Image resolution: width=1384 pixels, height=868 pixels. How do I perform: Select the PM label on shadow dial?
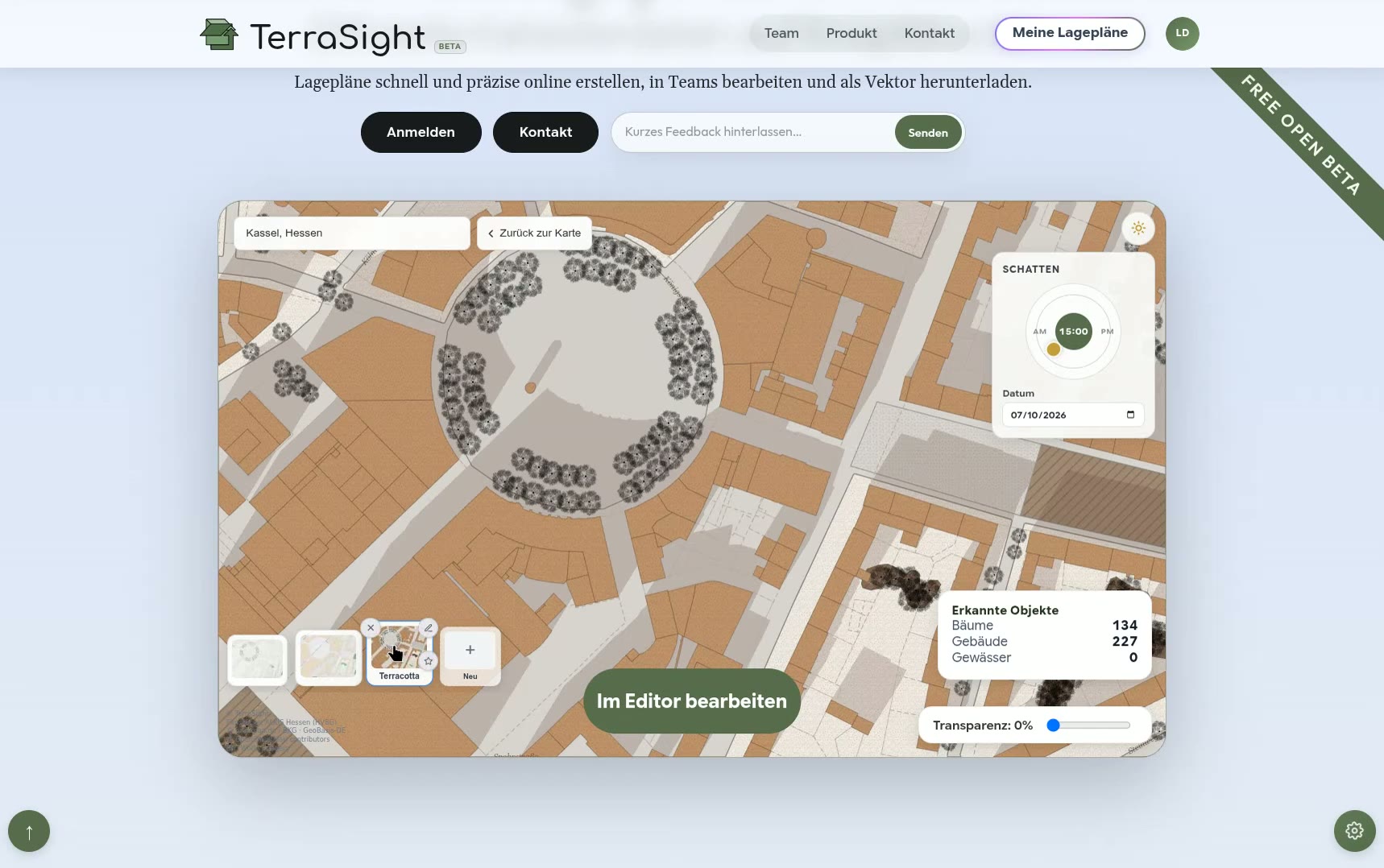pyautogui.click(x=1107, y=332)
